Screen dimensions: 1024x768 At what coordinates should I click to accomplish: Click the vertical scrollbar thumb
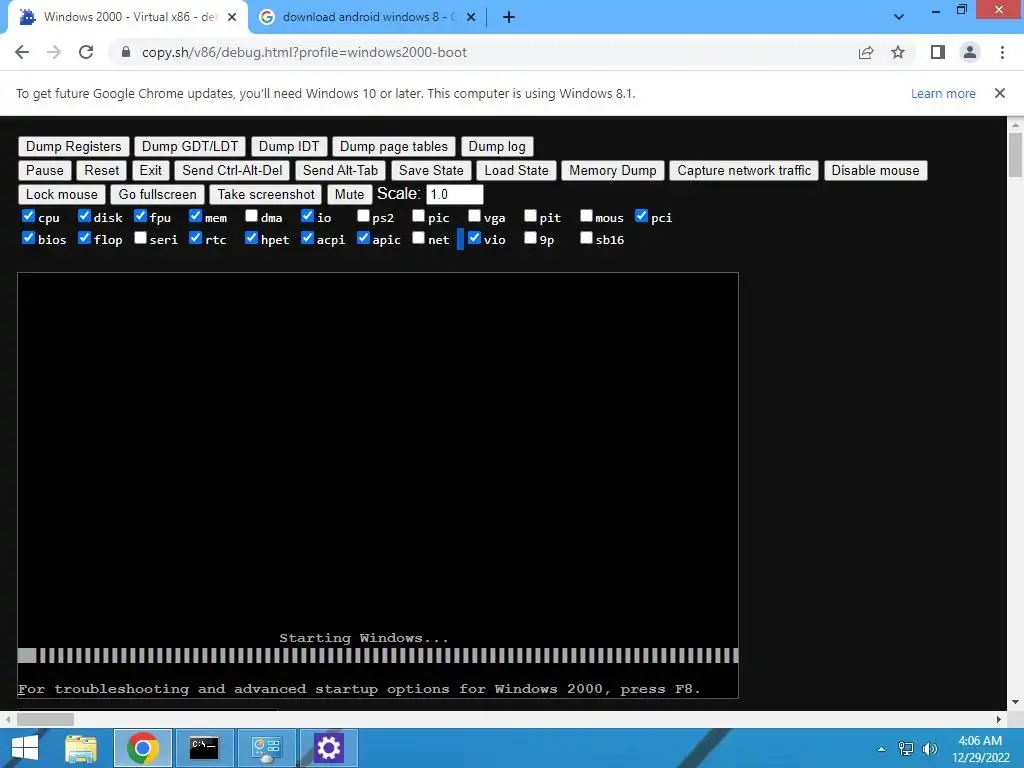coord(1015,155)
